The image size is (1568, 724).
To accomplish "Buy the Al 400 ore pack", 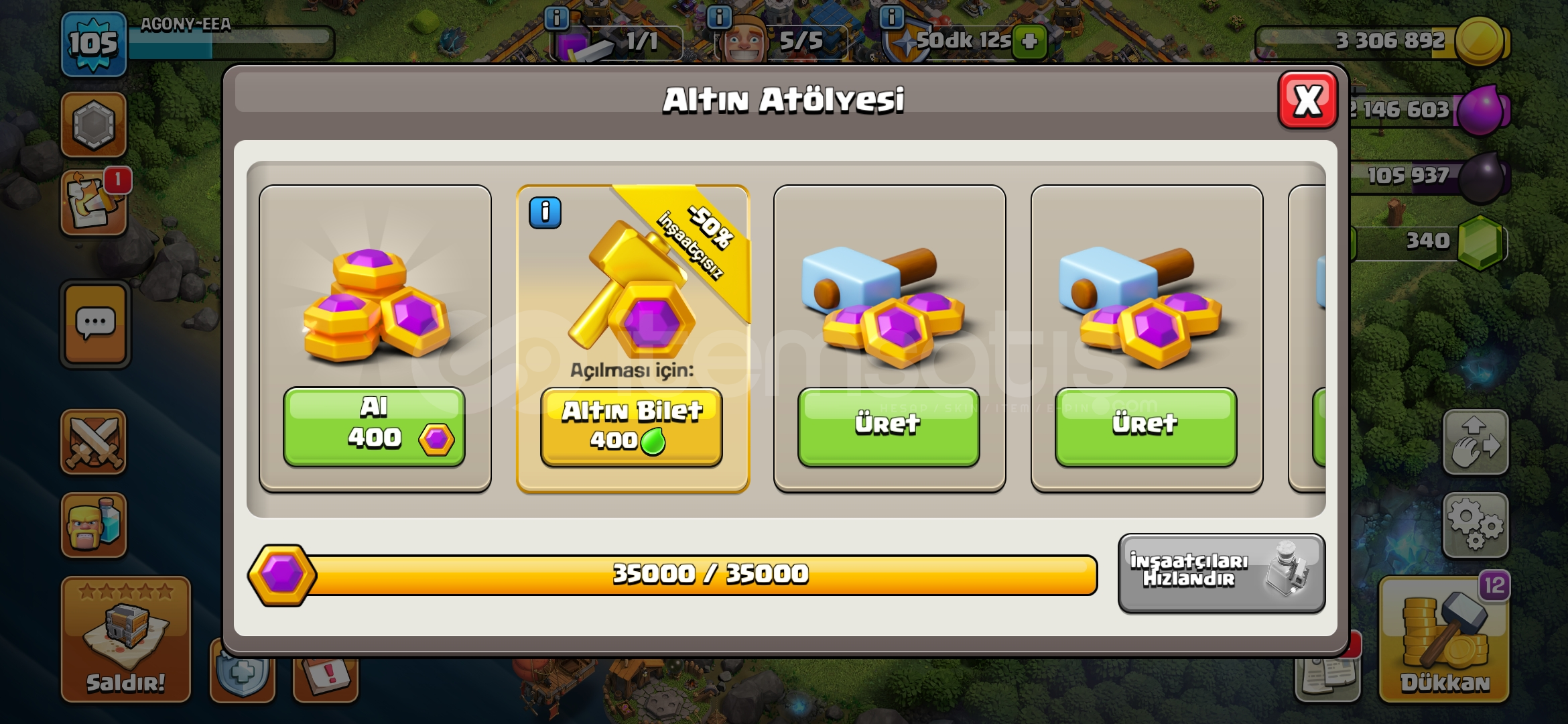I will pos(374,426).
